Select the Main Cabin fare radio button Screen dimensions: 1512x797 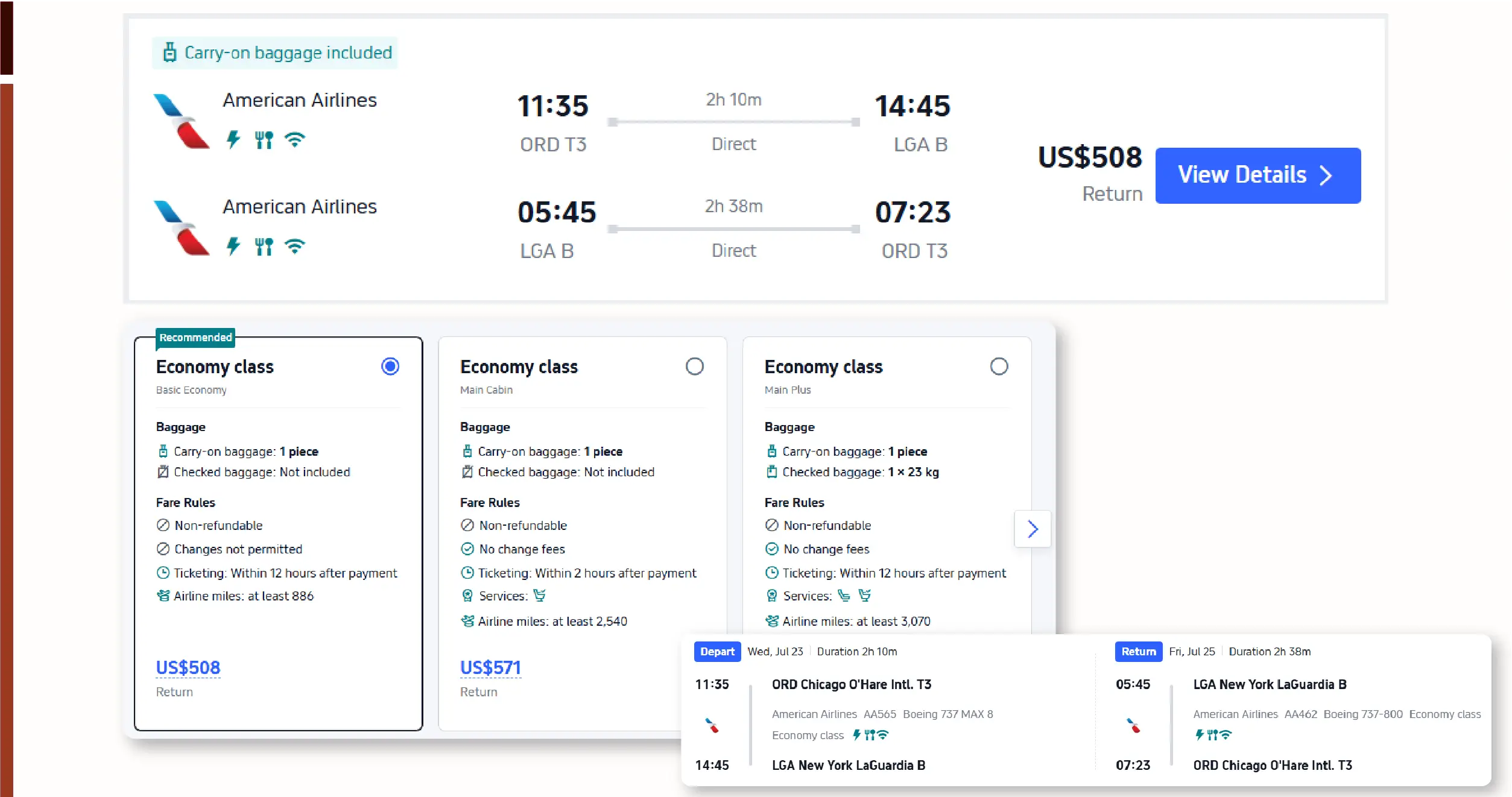pos(695,367)
